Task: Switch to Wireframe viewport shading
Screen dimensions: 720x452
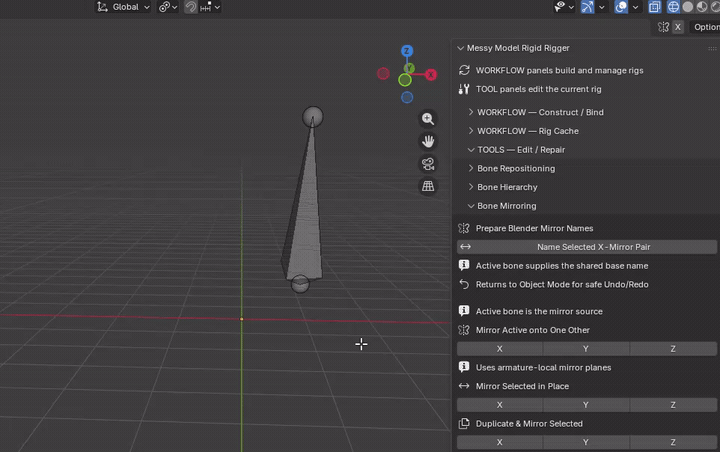Action: [673, 7]
